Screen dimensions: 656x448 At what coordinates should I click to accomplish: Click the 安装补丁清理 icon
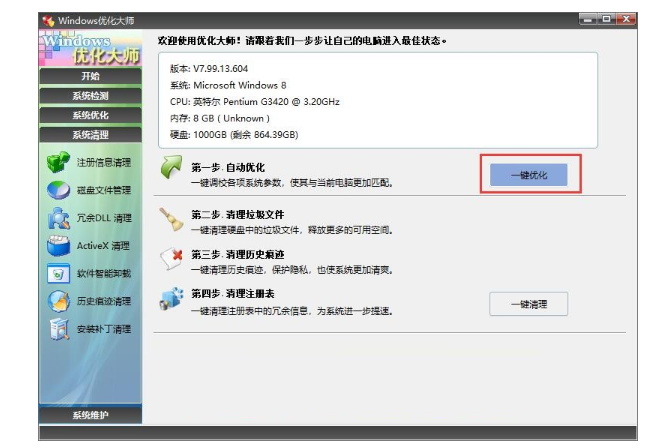(59, 329)
